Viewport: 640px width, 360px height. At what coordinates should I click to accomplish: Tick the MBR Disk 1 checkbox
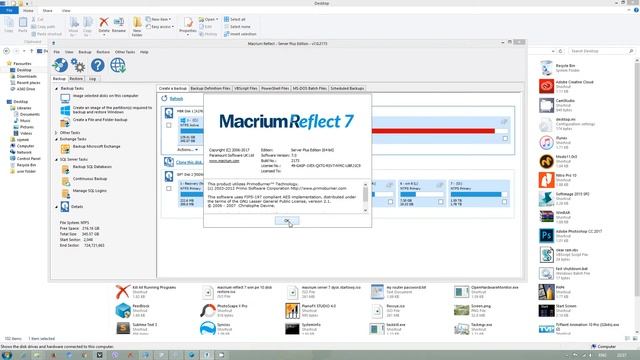[169, 125]
